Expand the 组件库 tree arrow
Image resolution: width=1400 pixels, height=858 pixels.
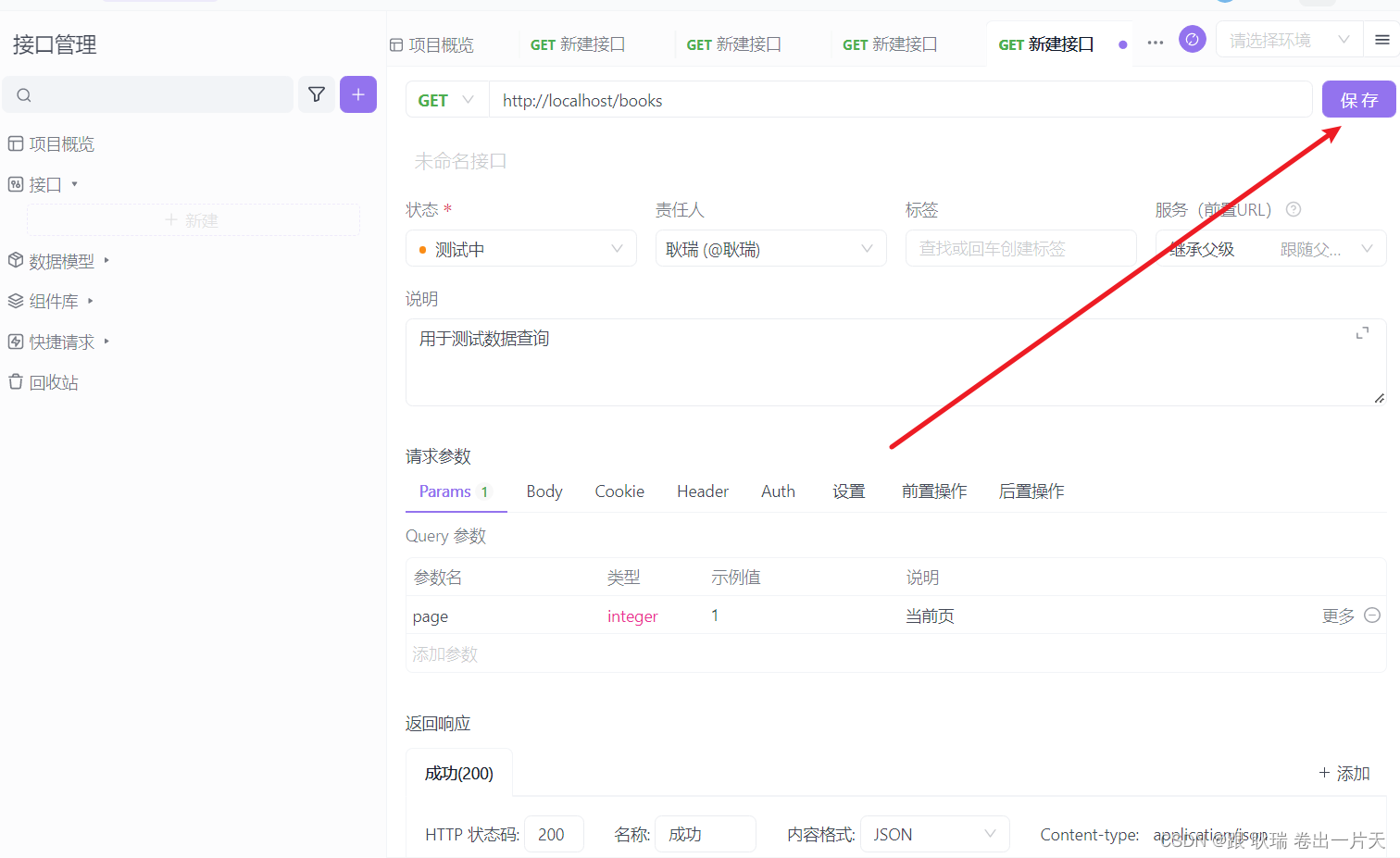tap(90, 301)
